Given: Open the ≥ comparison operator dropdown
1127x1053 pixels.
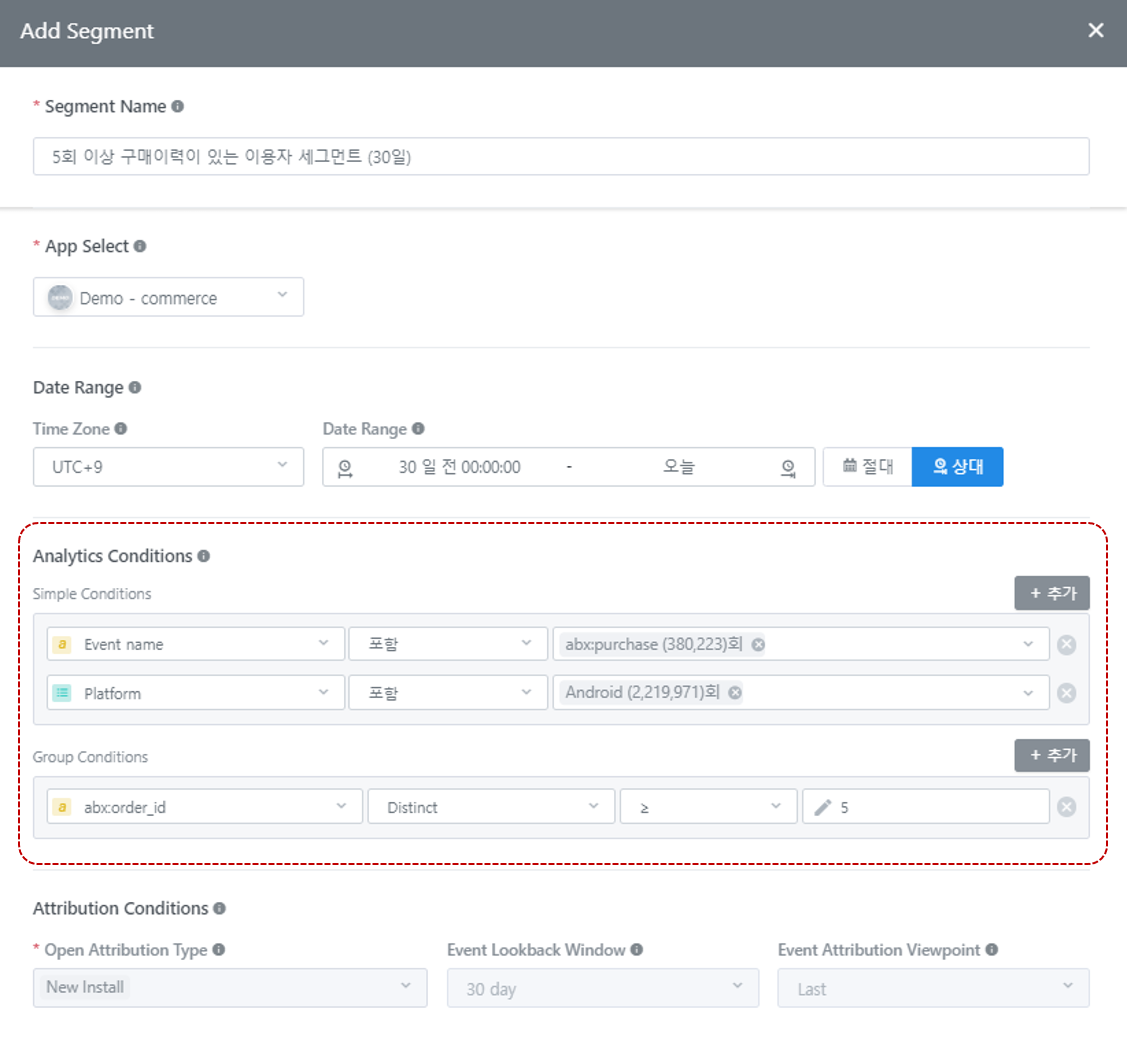Looking at the screenshot, I should pyautogui.click(x=709, y=806).
